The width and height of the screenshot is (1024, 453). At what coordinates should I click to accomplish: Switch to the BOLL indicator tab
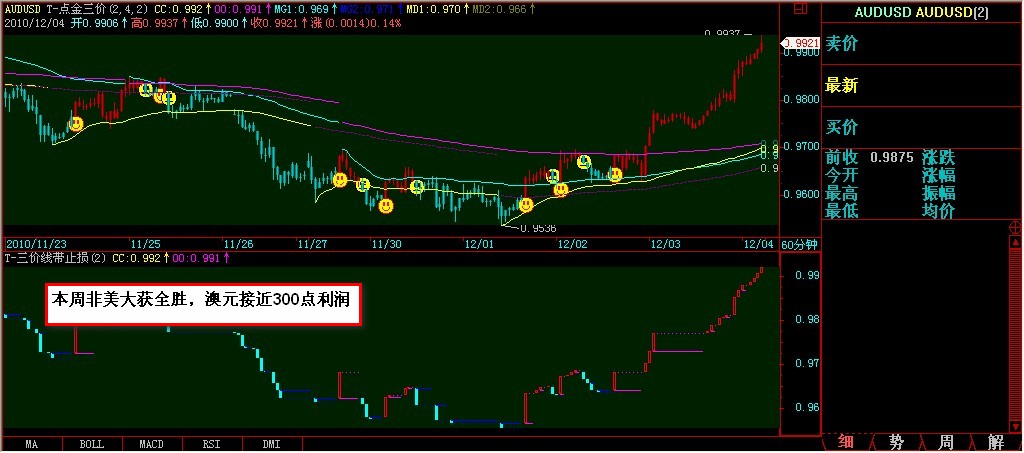click(91, 445)
